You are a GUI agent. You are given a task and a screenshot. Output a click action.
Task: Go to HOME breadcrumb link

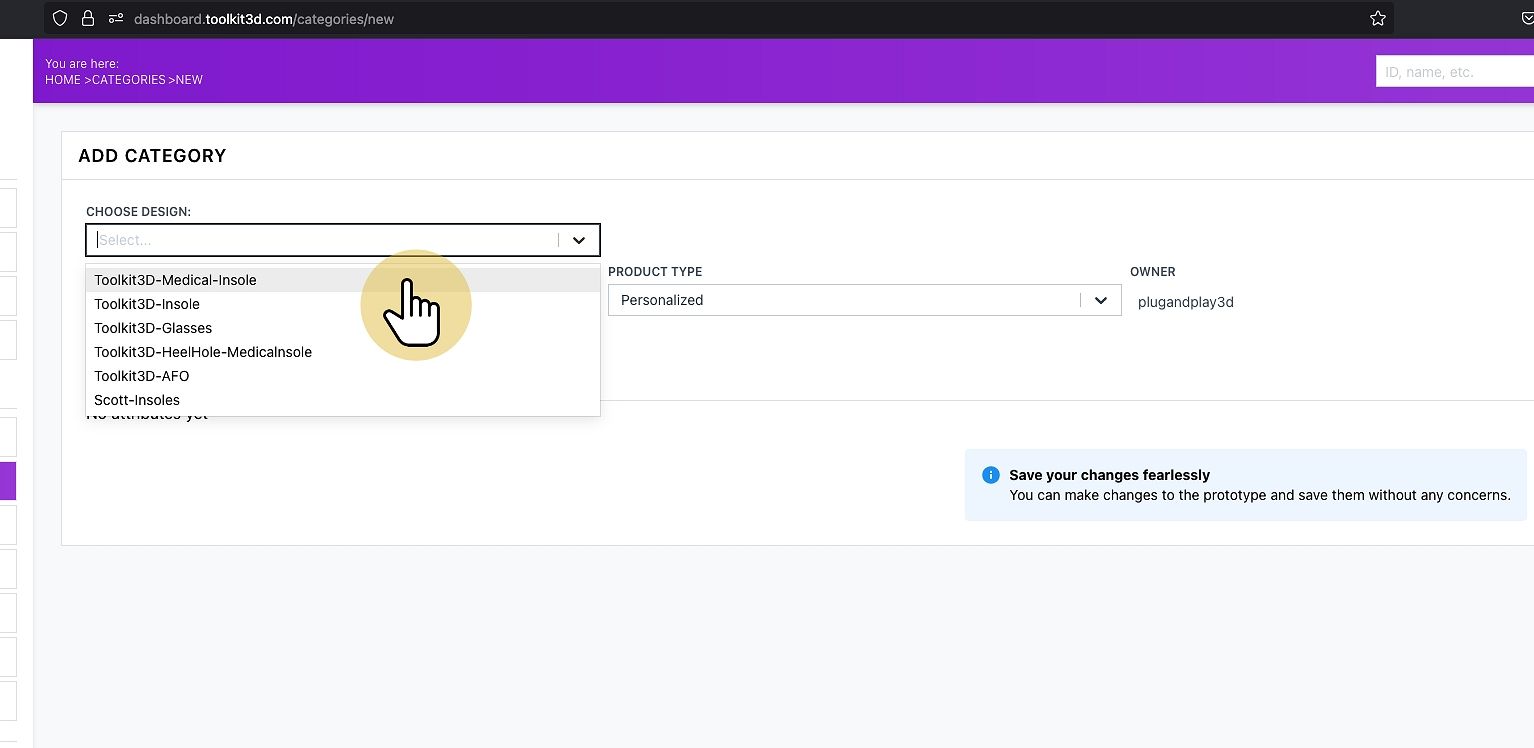click(63, 80)
